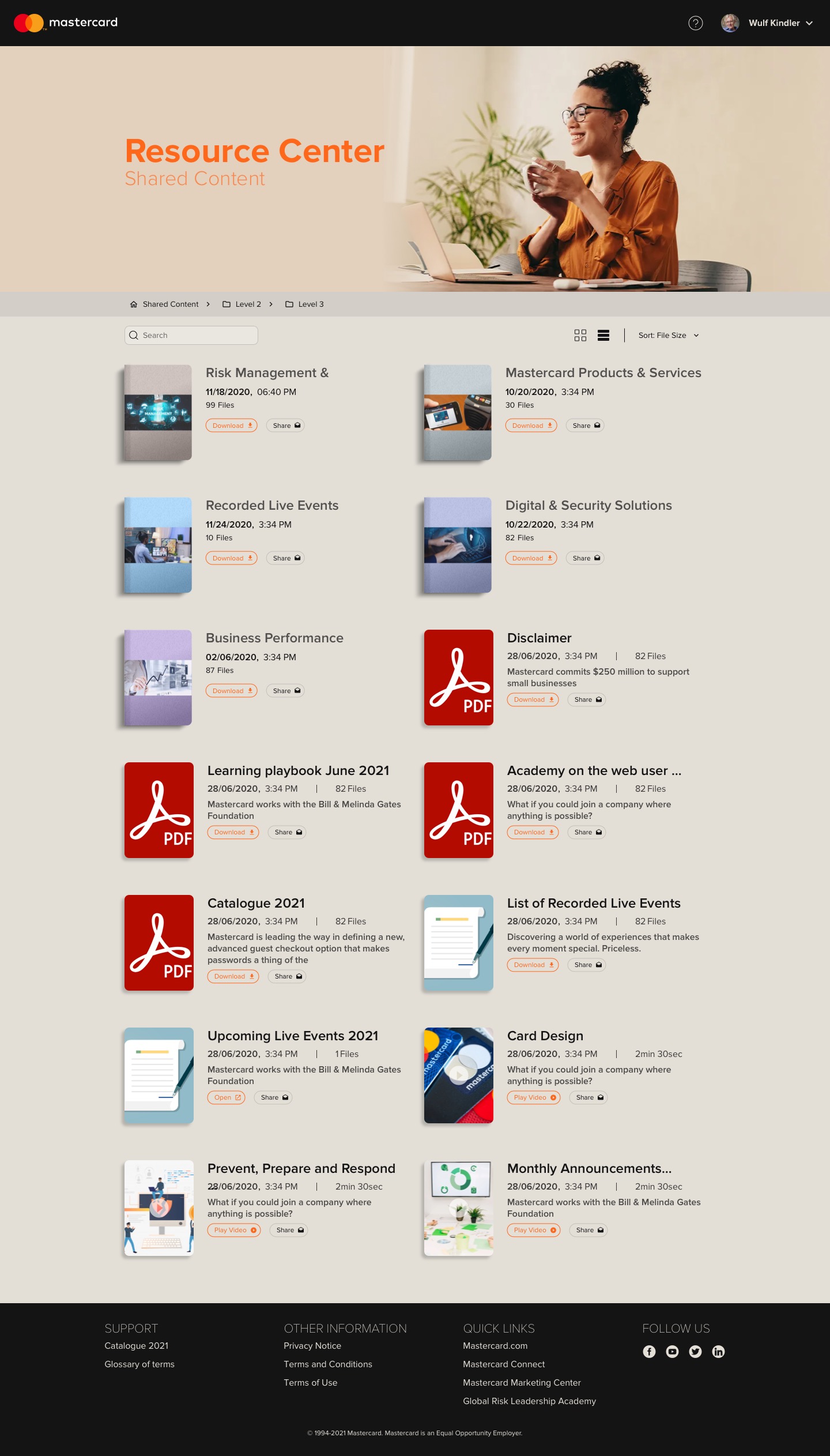Click the Catalogue 2021 PDF icon

(159, 943)
